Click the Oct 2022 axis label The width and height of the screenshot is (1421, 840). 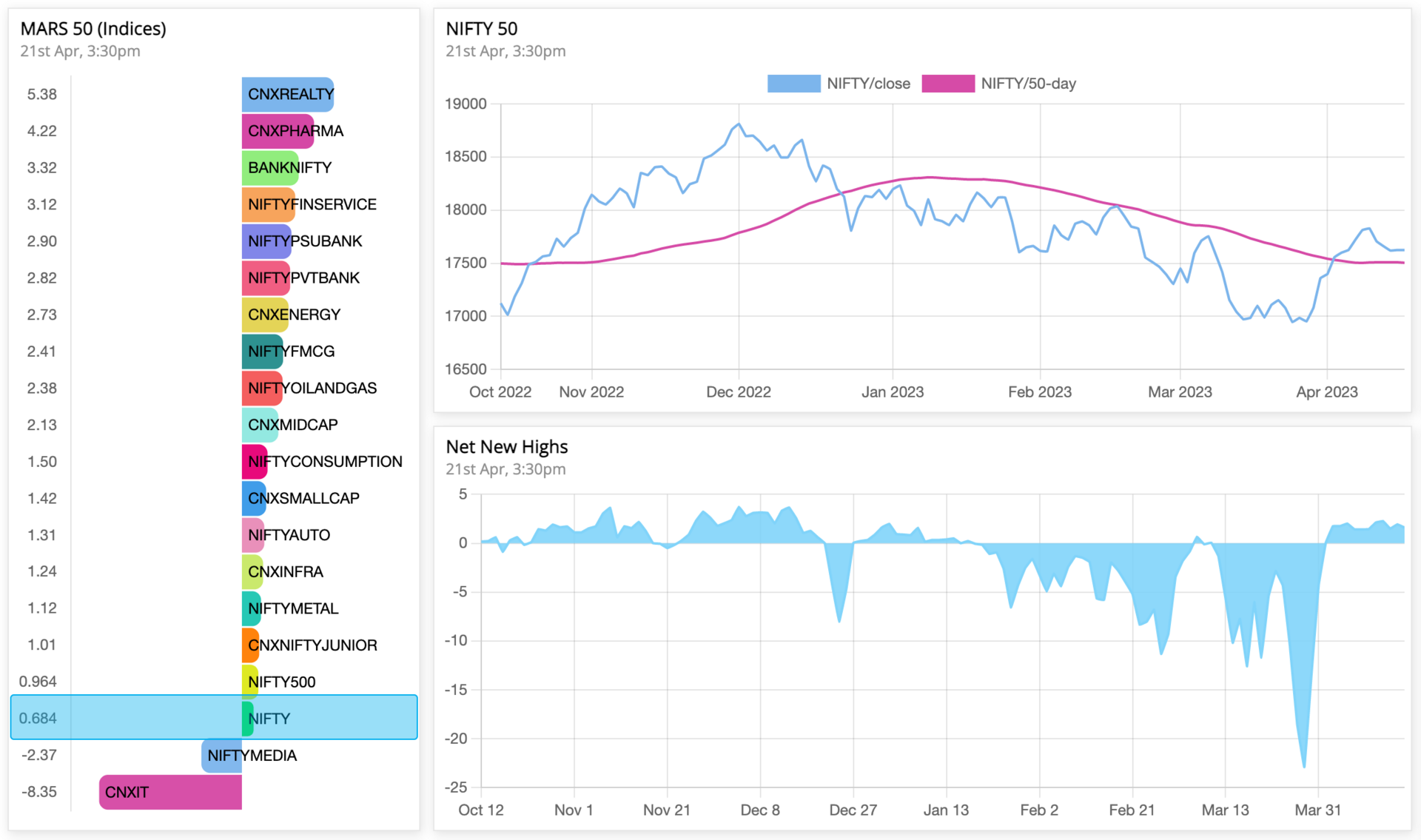pyautogui.click(x=500, y=392)
